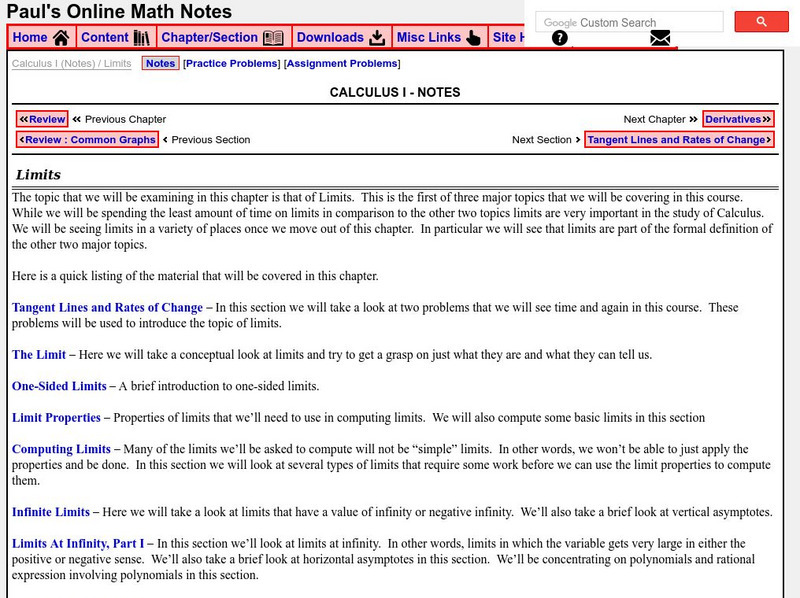This screenshot has height=598, width=800.
Task: Click the Content books icon
Action: pos(142,38)
